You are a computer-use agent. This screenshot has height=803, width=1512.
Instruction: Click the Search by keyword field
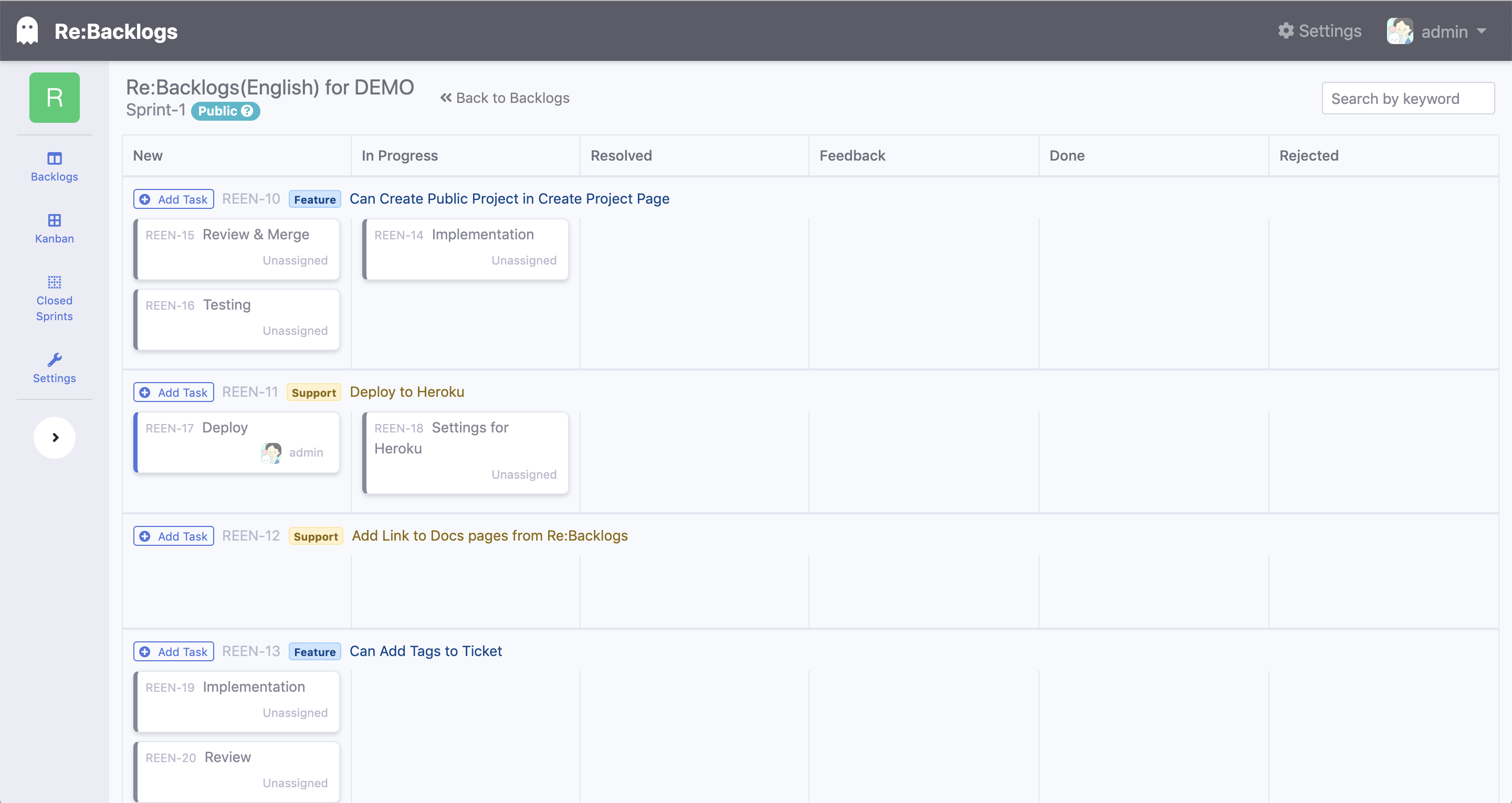1408,99
